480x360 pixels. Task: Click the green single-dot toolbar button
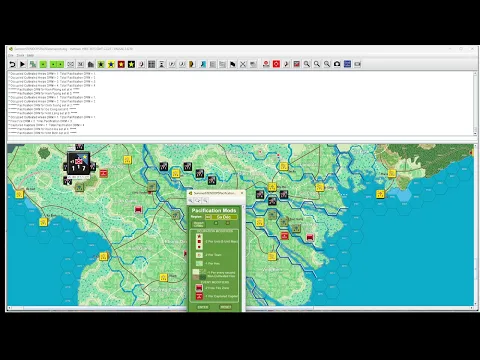(x=43, y=64)
